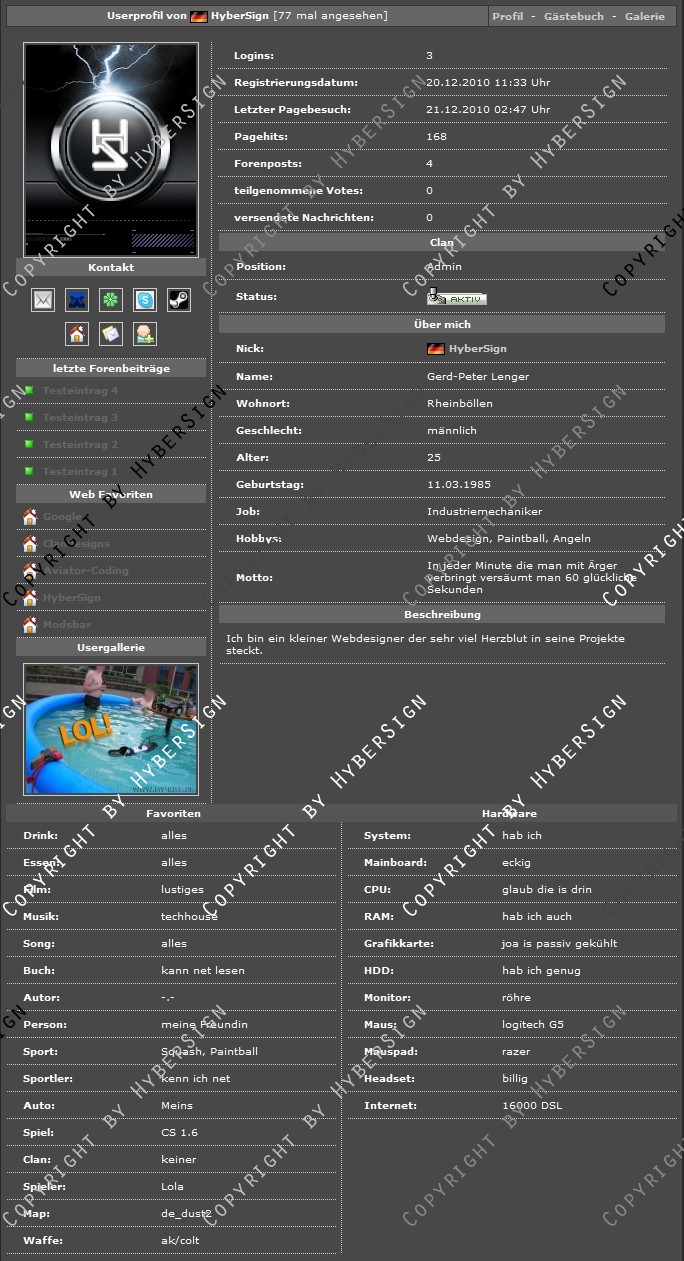Open forum post Testeintrag 1

pos(80,472)
